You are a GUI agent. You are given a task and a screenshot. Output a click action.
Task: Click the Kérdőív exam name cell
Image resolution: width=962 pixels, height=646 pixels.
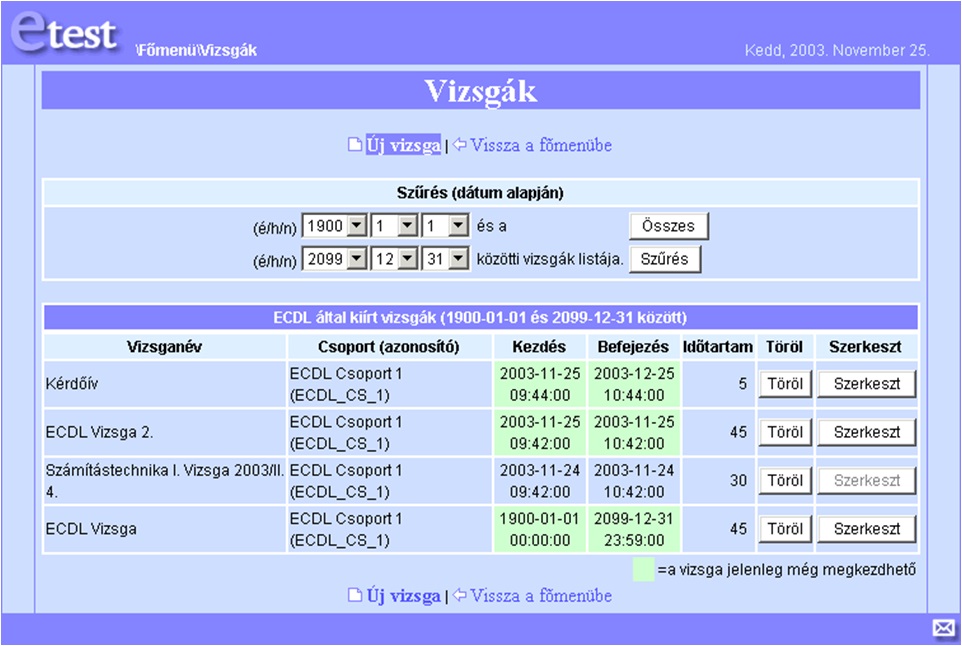pyautogui.click(x=164, y=384)
